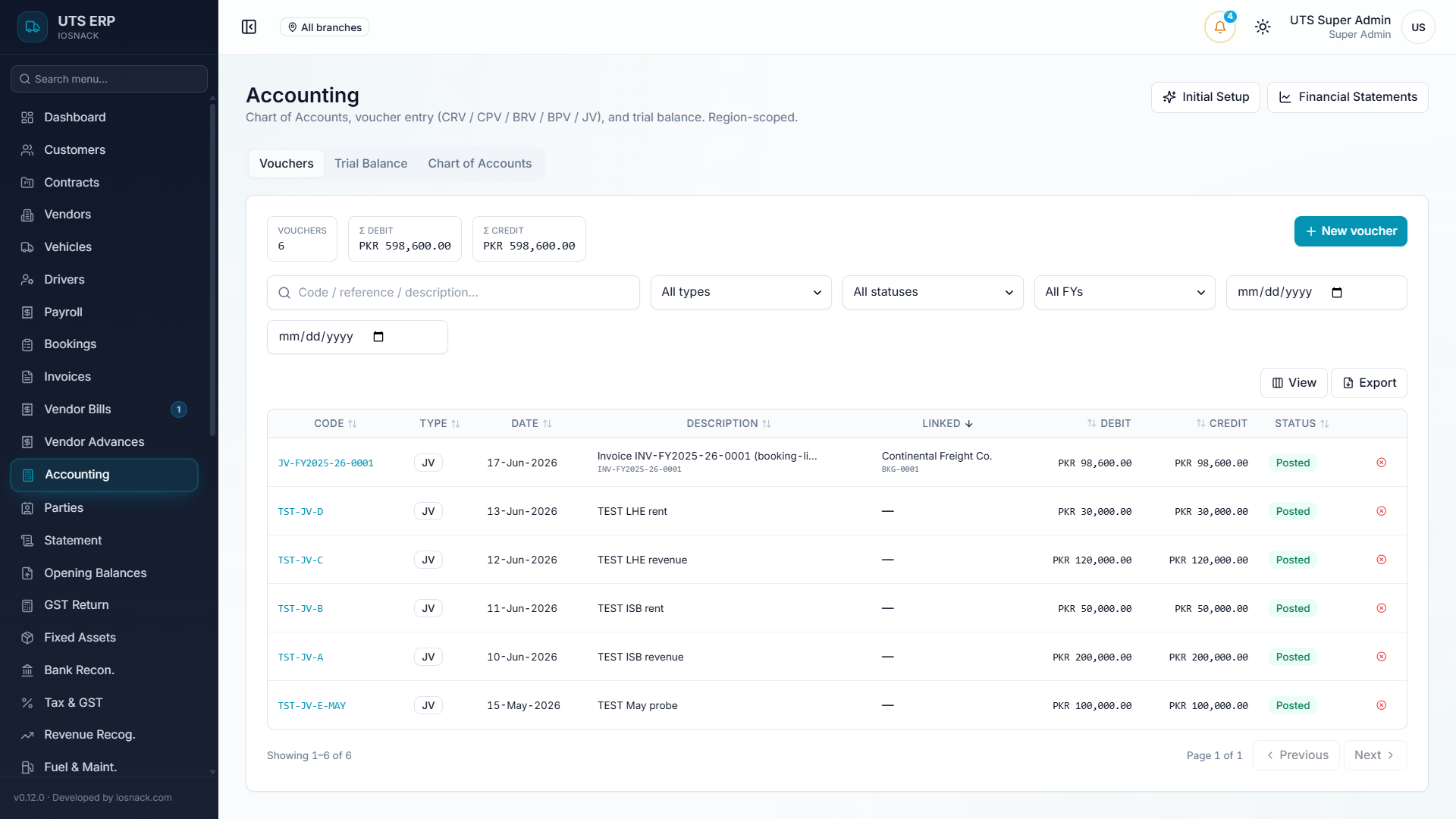Expand the All statuses dropdown
Image resolution: width=1456 pixels, height=819 pixels.
click(x=933, y=293)
